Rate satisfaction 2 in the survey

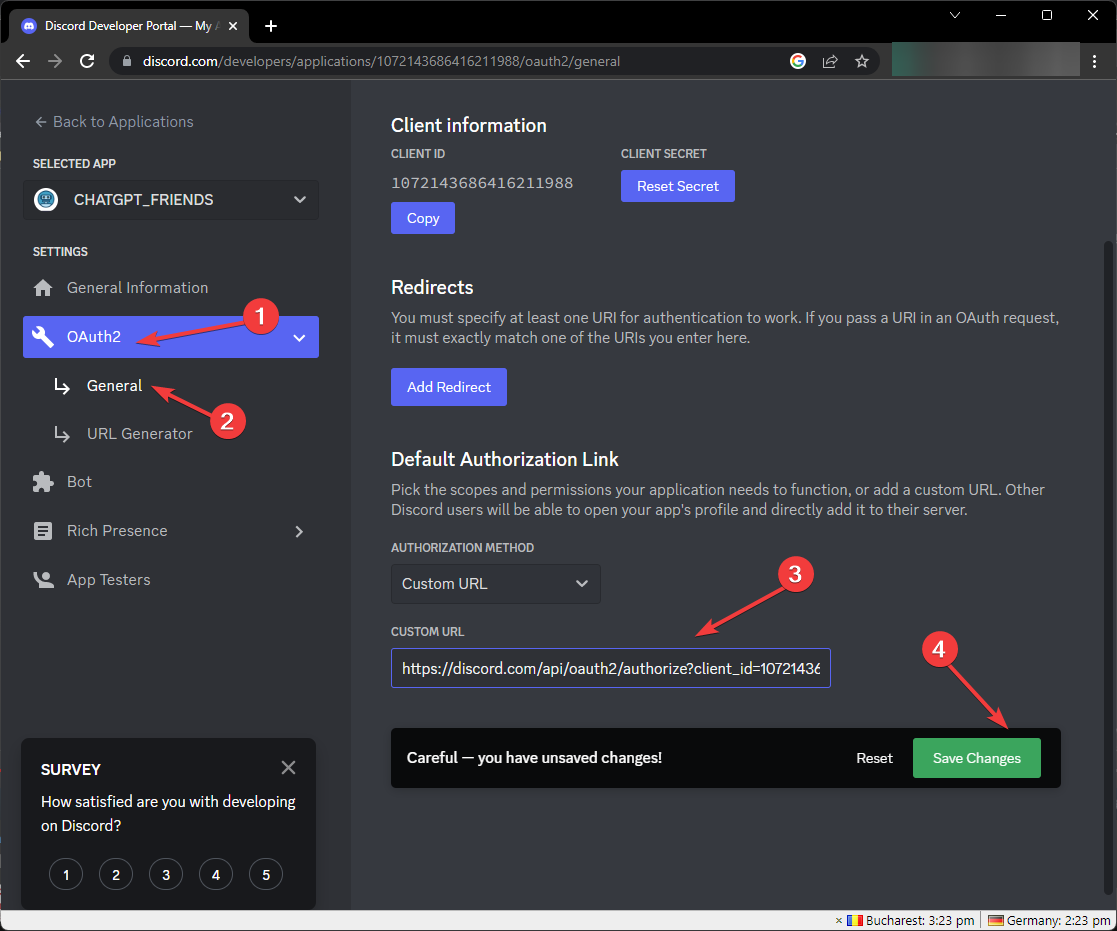pyautogui.click(x=116, y=875)
